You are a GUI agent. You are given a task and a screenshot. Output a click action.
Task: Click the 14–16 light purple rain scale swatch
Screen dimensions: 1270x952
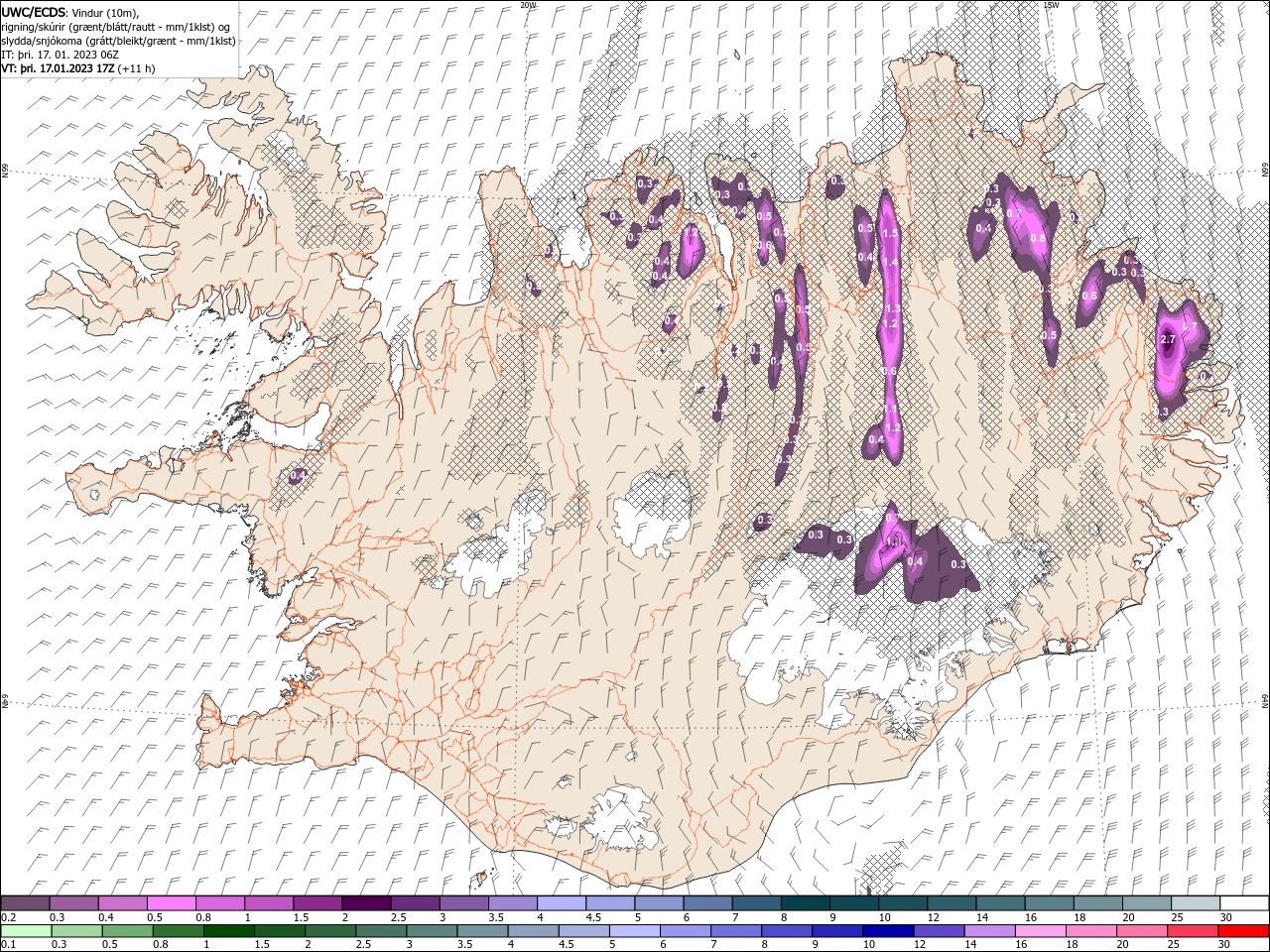click(988, 931)
